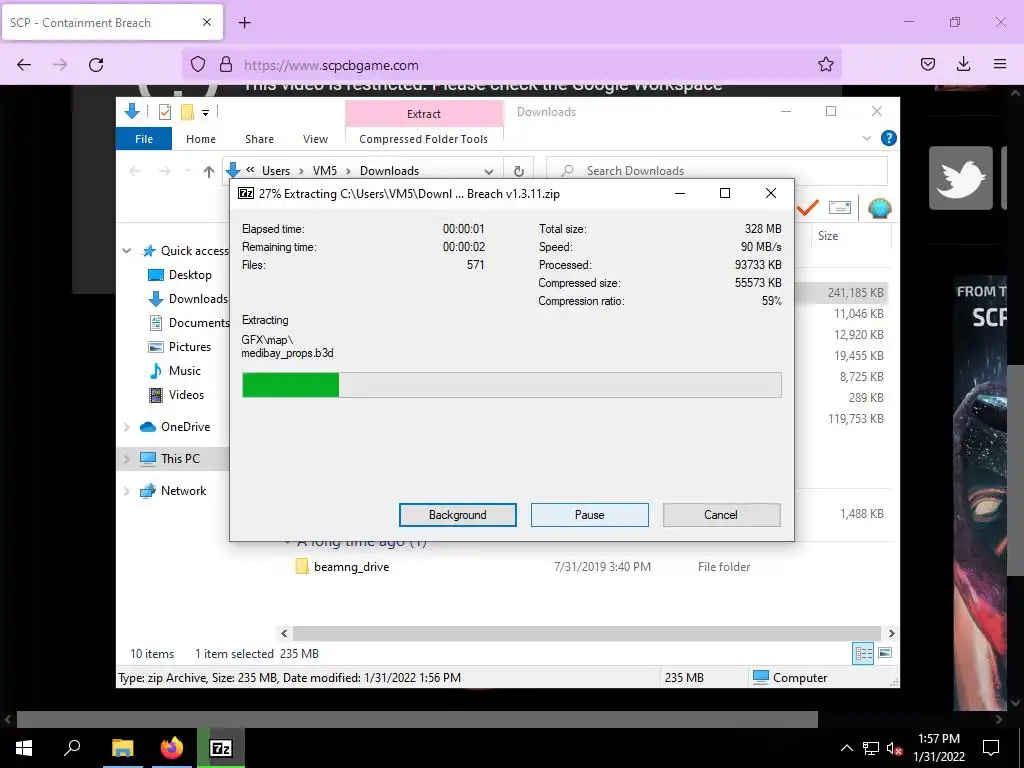Collapse the Quick access tree node
This screenshot has width=1024, height=768.
click(127, 251)
